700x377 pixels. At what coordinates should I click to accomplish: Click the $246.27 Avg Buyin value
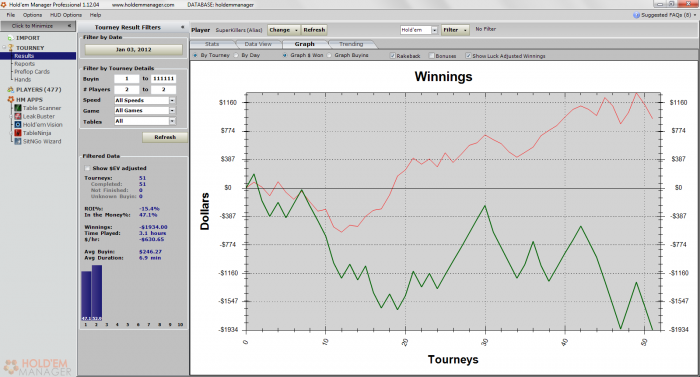tap(150, 251)
